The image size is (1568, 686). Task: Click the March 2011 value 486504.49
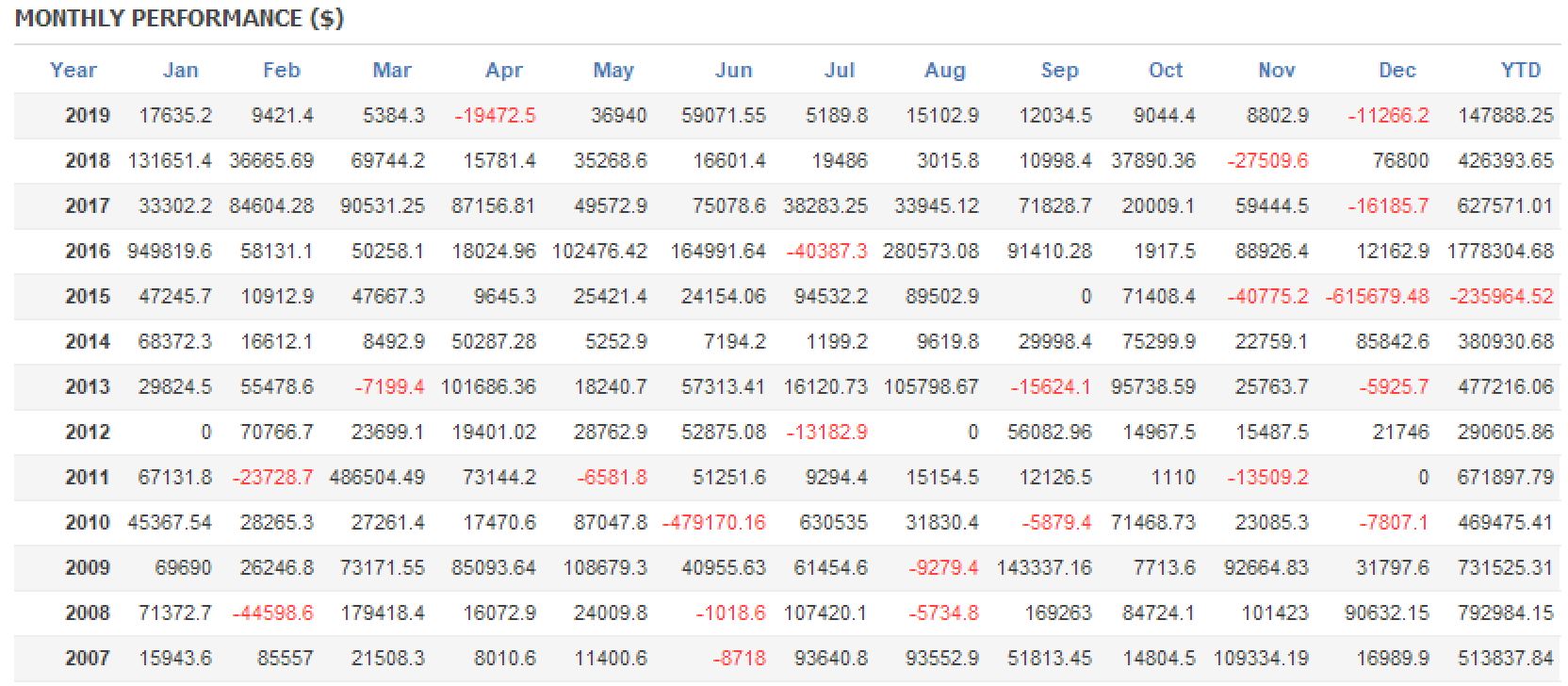pos(377,477)
